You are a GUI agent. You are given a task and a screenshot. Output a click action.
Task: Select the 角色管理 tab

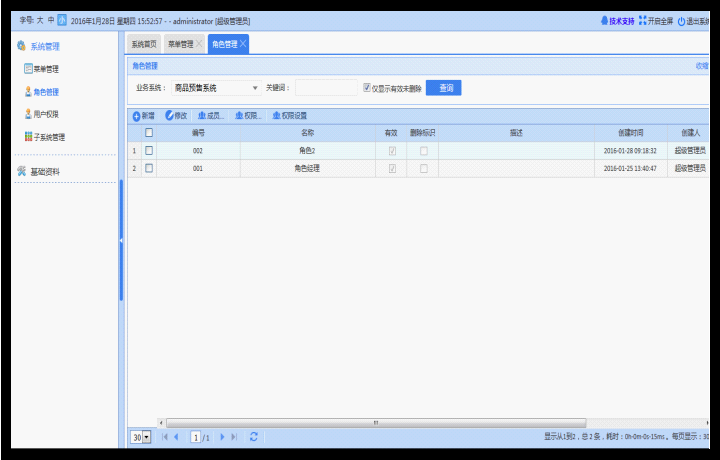pos(225,44)
